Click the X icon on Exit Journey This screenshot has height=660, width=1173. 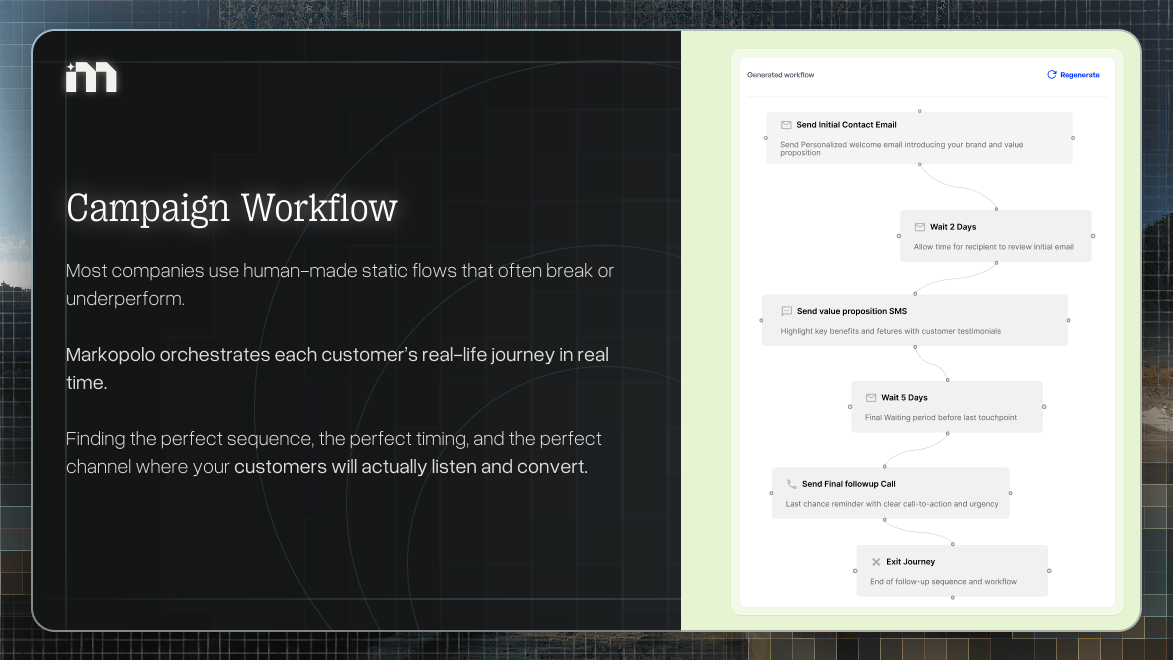tap(876, 562)
